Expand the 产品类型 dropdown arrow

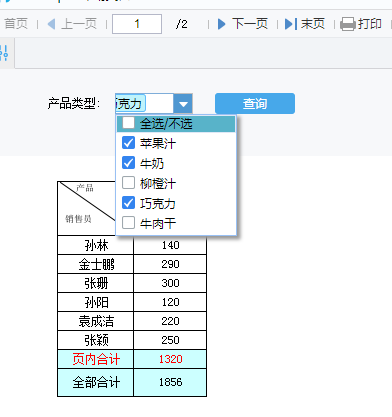(x=183, y=104)
